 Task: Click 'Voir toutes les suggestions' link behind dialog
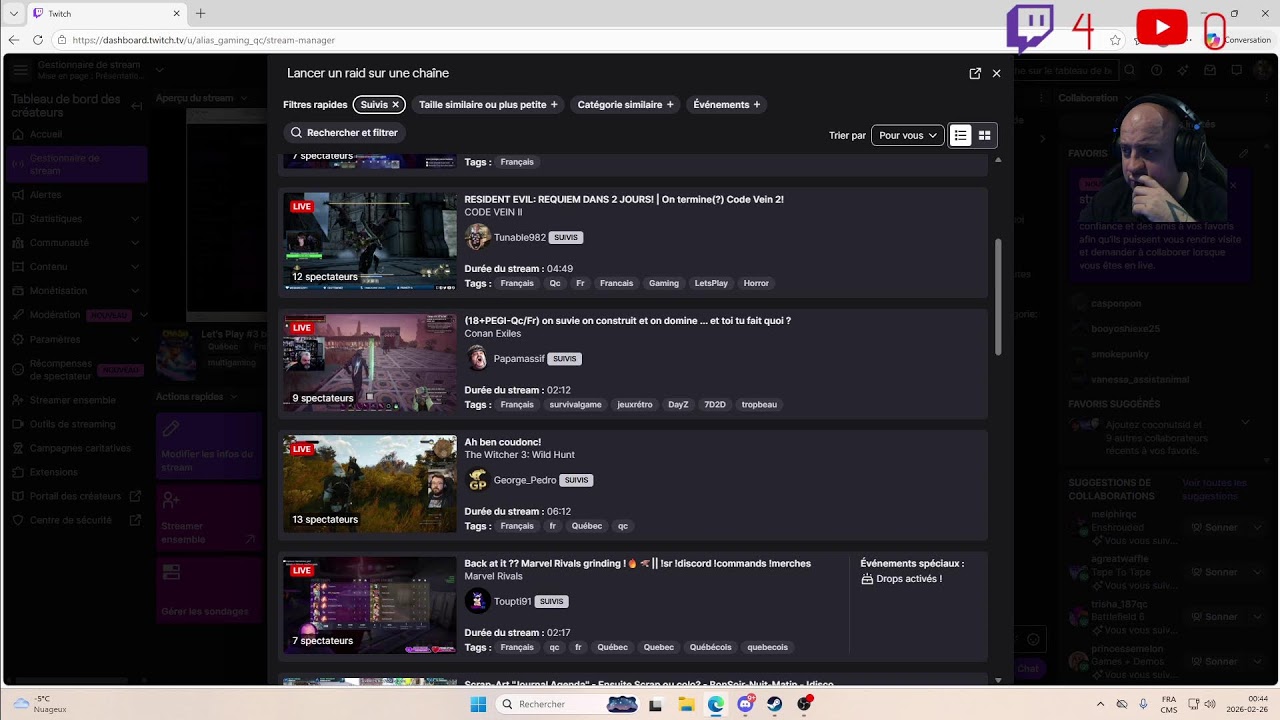click(x=1214, y=489)
